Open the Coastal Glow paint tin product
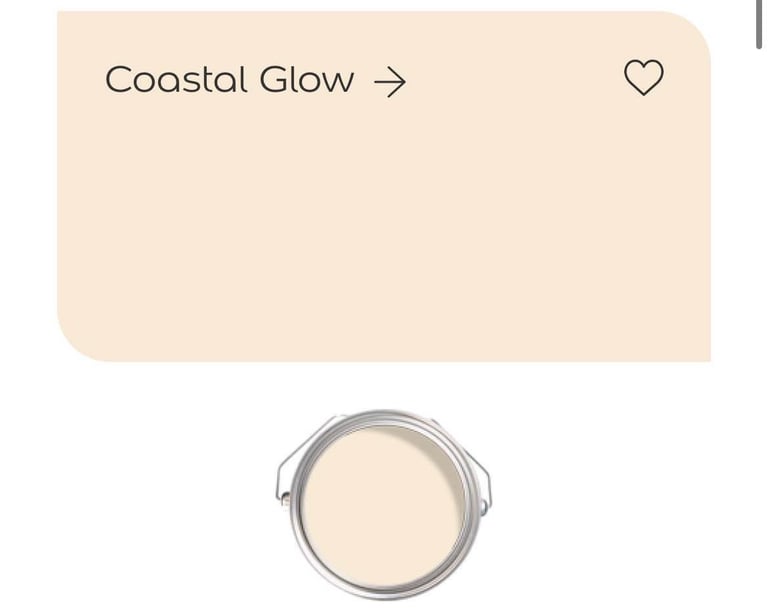768x611 pixels. click(384, 505)
